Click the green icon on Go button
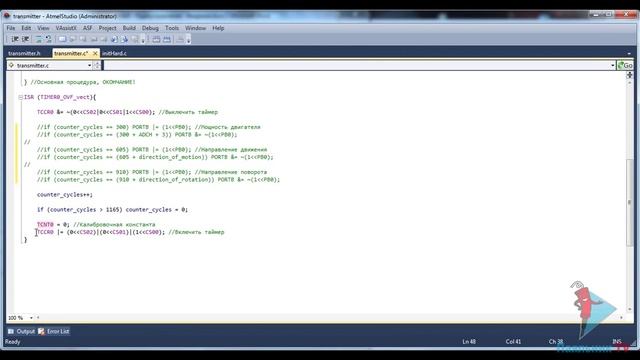 point(621,65)
